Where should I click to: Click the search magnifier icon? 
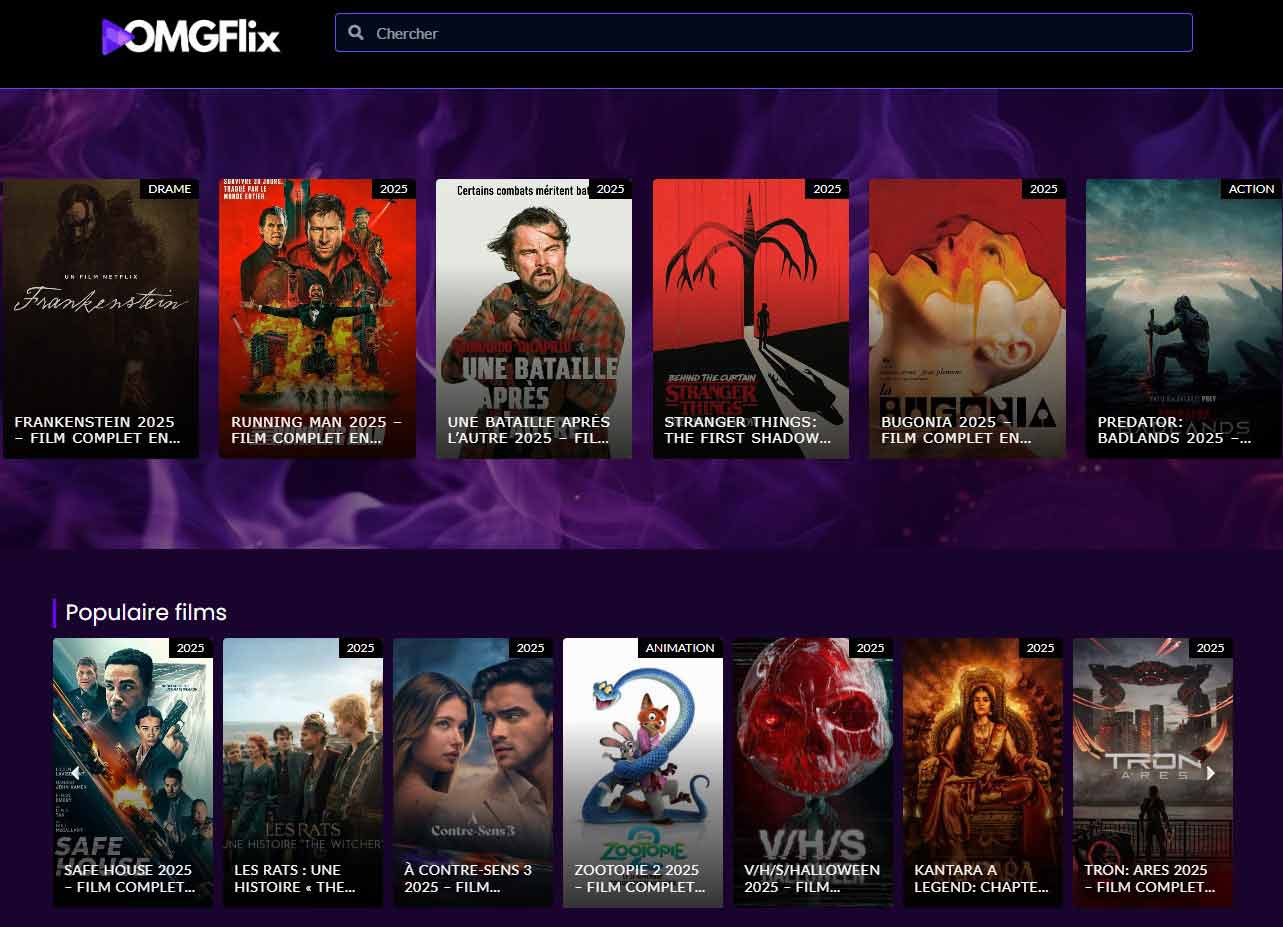(x=355, y=33)
